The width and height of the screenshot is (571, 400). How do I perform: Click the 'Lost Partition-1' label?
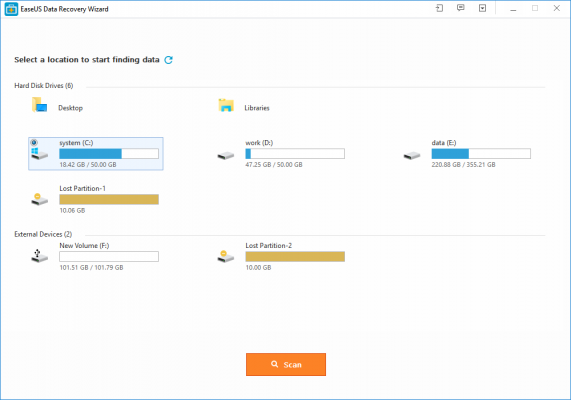tap(82, 188)
